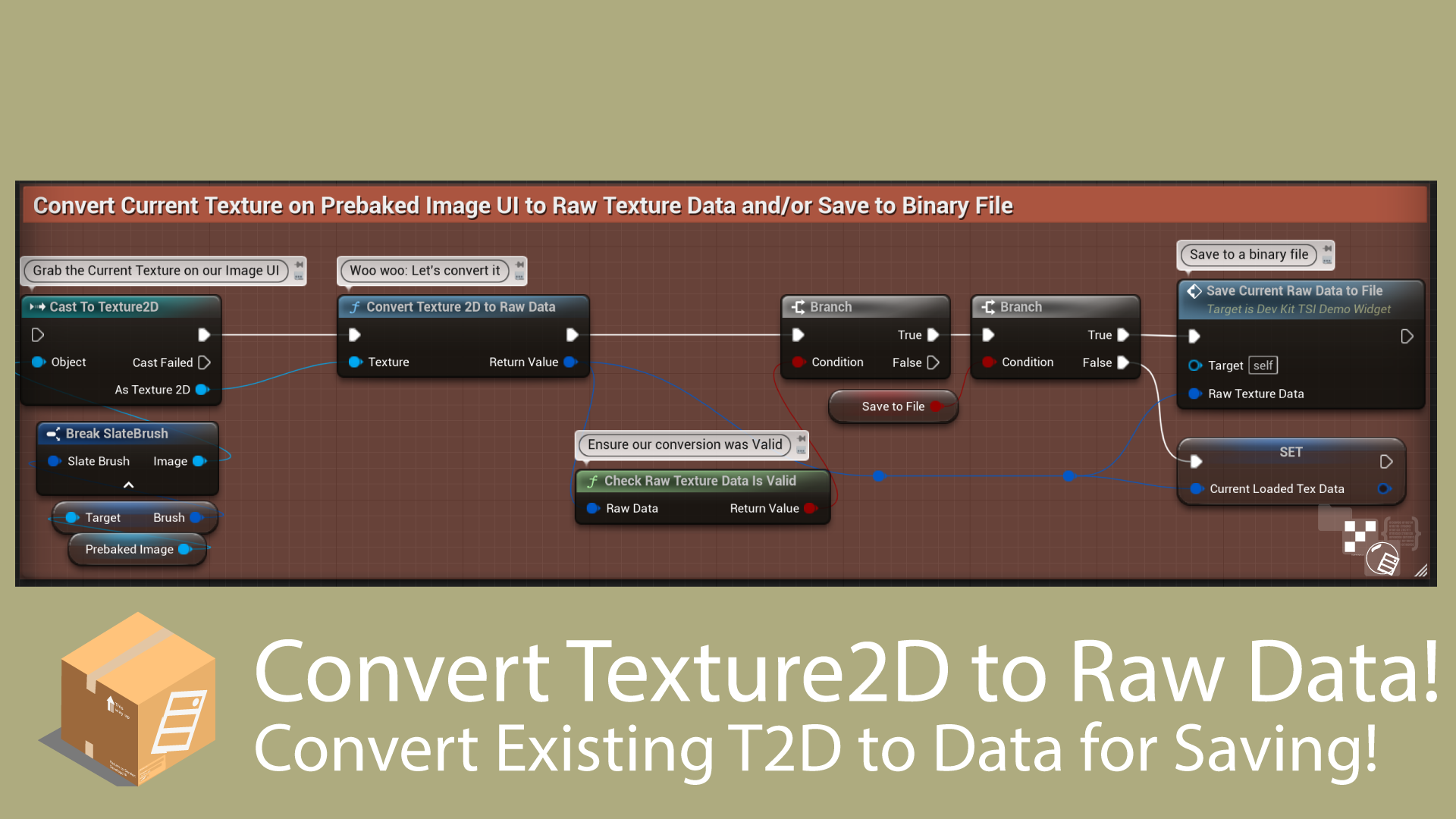Image resolution: width=1456 pixels, height=819 pixels.
Task: Click the f icon on Check Raw Texture Data Is Valid
Action: [592, 480]
